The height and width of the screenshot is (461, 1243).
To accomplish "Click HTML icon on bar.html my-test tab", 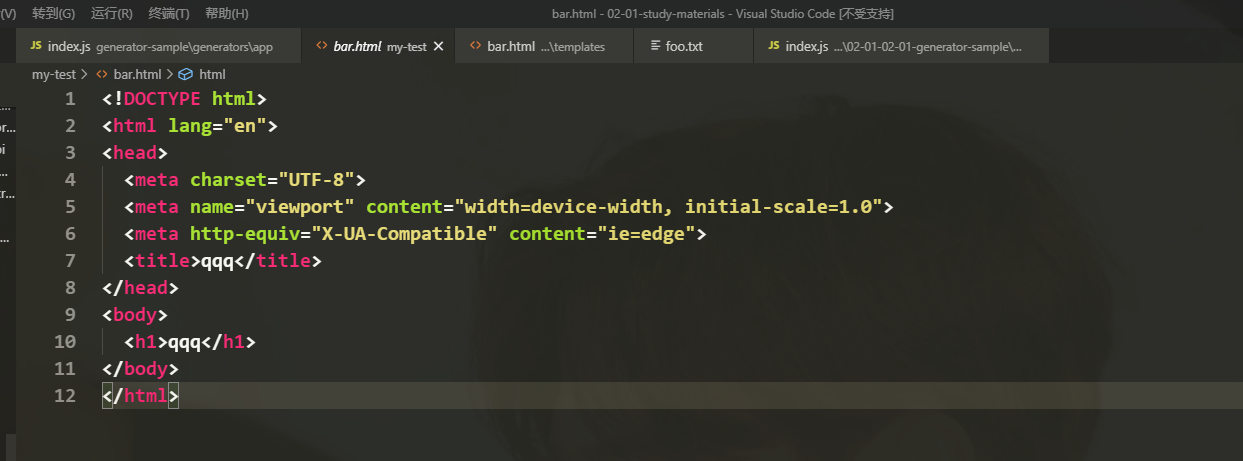I will click(321, 46).
